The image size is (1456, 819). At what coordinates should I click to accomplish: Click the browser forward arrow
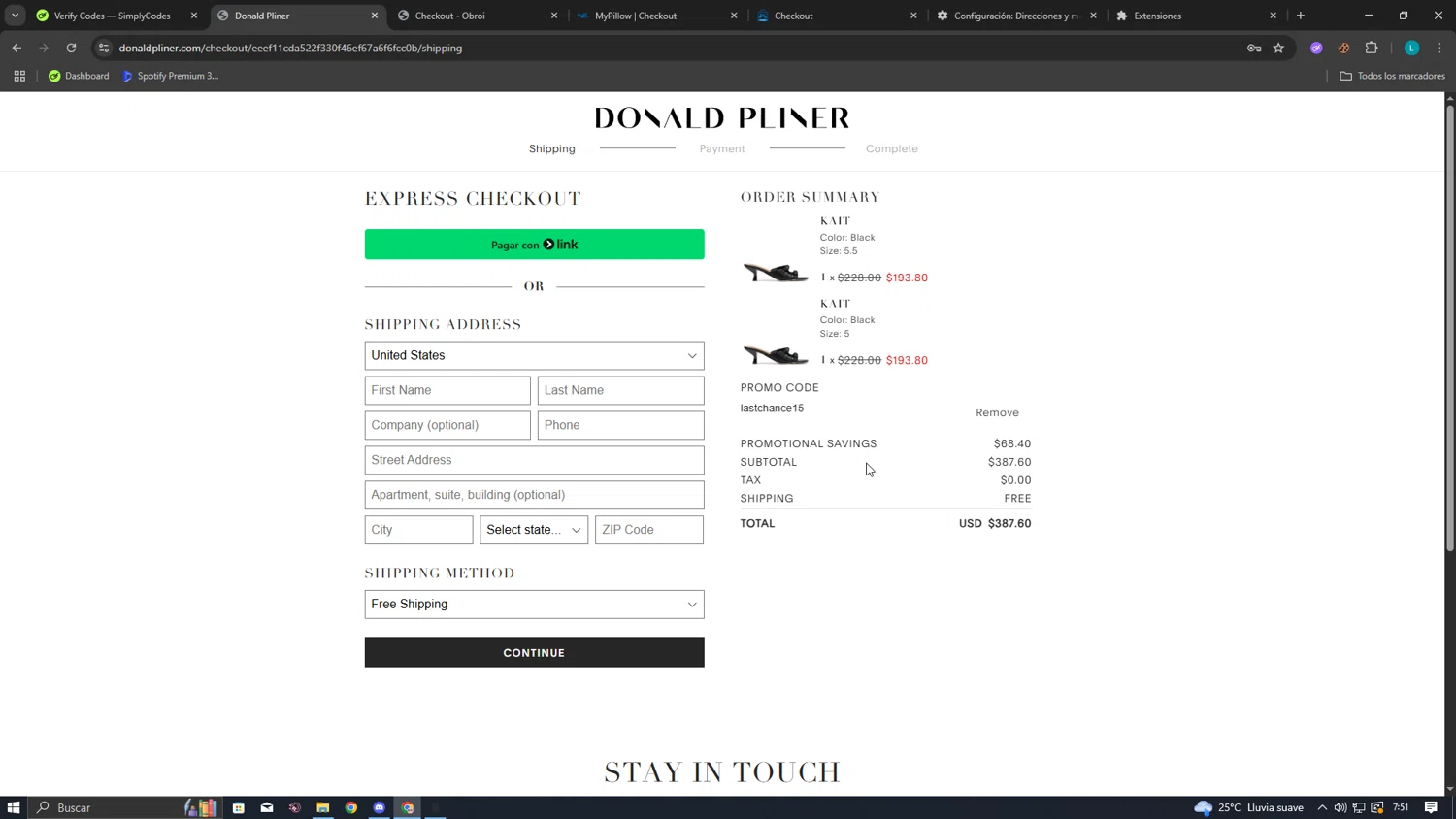(44, 48)
